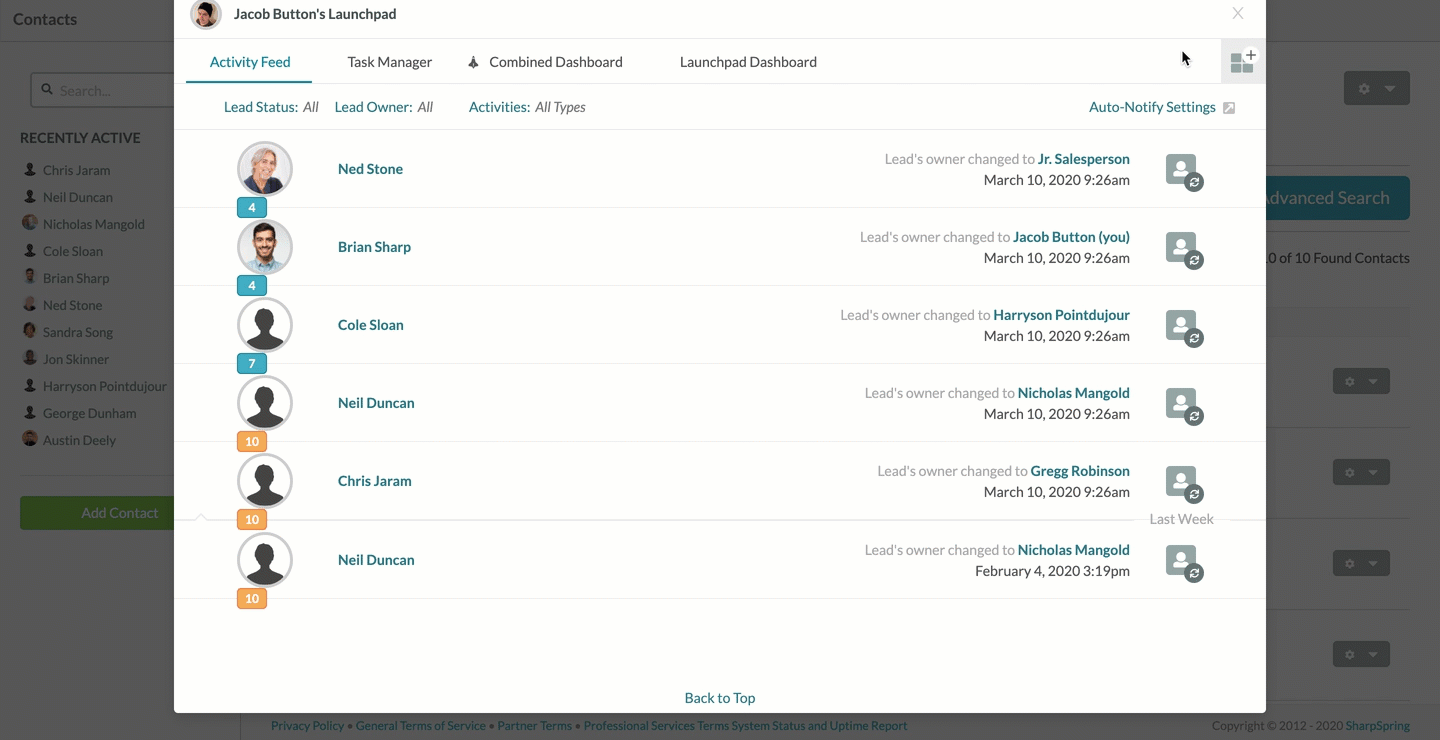Open the Lead Owner filter dropdown
The height and width of the screenshot is (740, 1440).
pos(384,107)
